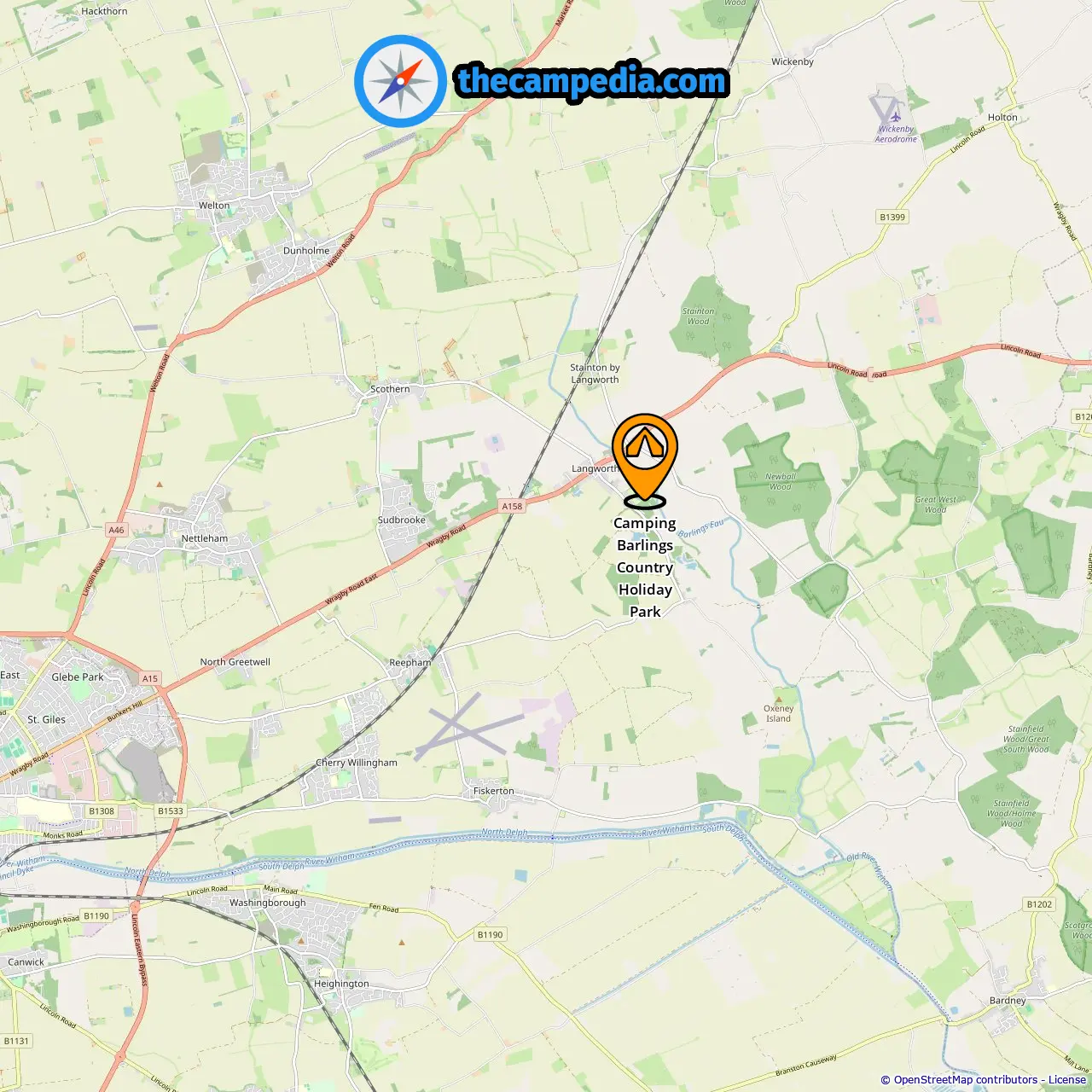
Task: Click the Washingborough label
Action: pos(267,903)
